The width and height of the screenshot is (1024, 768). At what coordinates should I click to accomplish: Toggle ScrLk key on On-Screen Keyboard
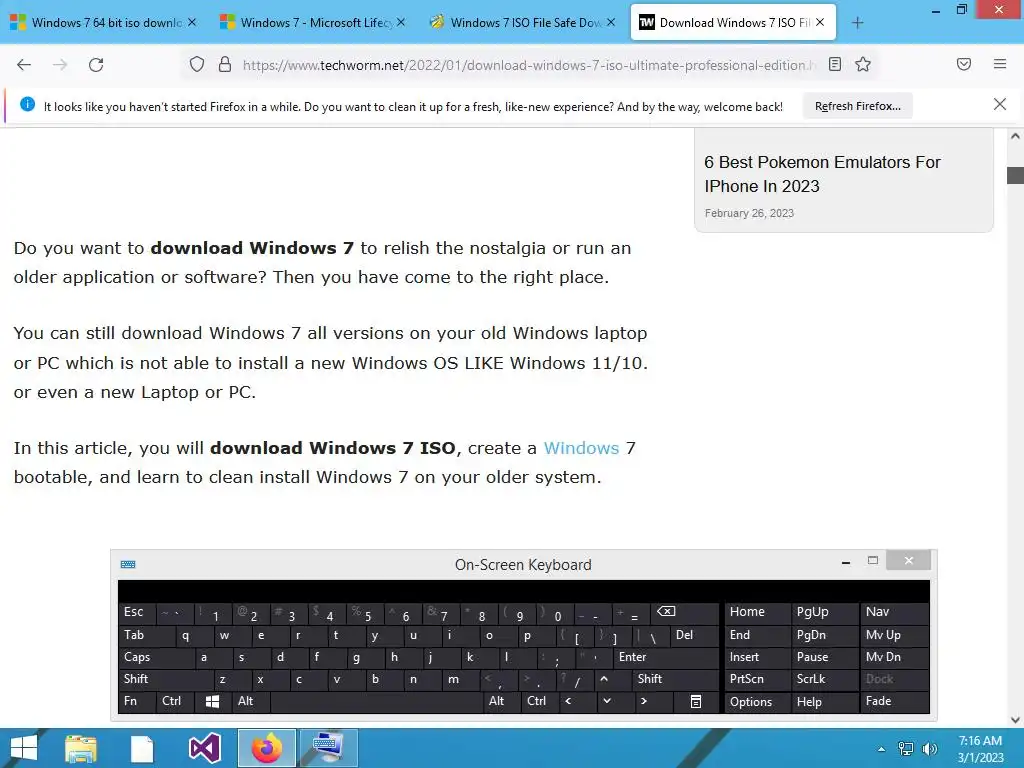pos(824,679)
